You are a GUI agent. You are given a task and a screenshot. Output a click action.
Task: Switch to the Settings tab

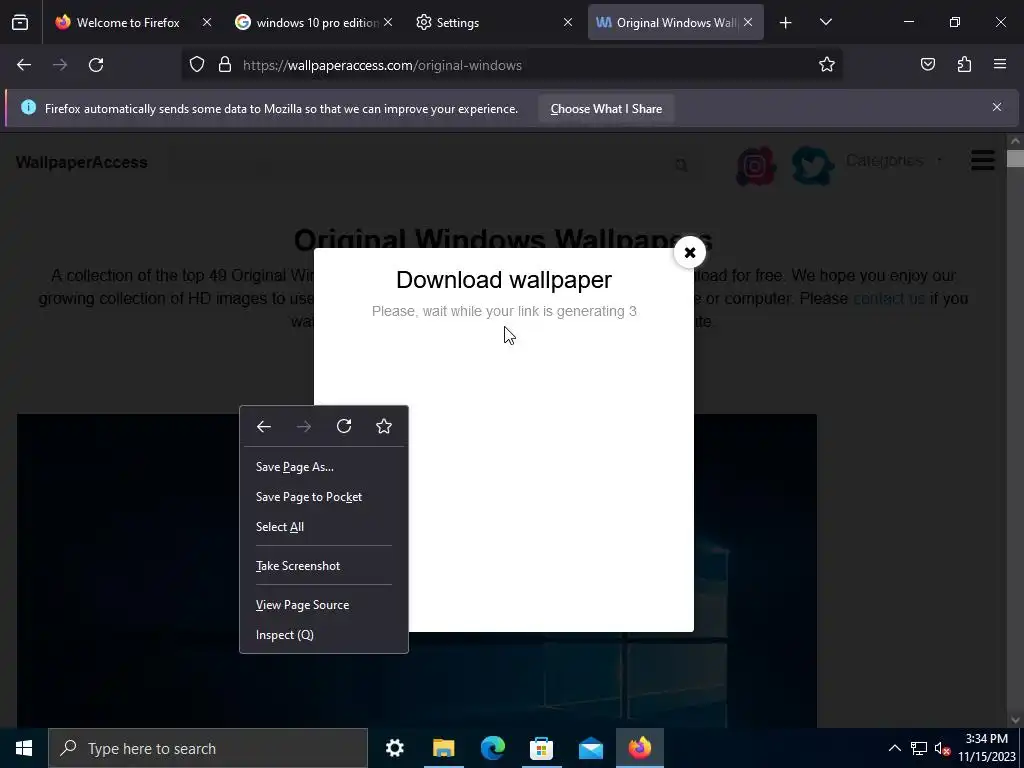click(x=457, y=23)
